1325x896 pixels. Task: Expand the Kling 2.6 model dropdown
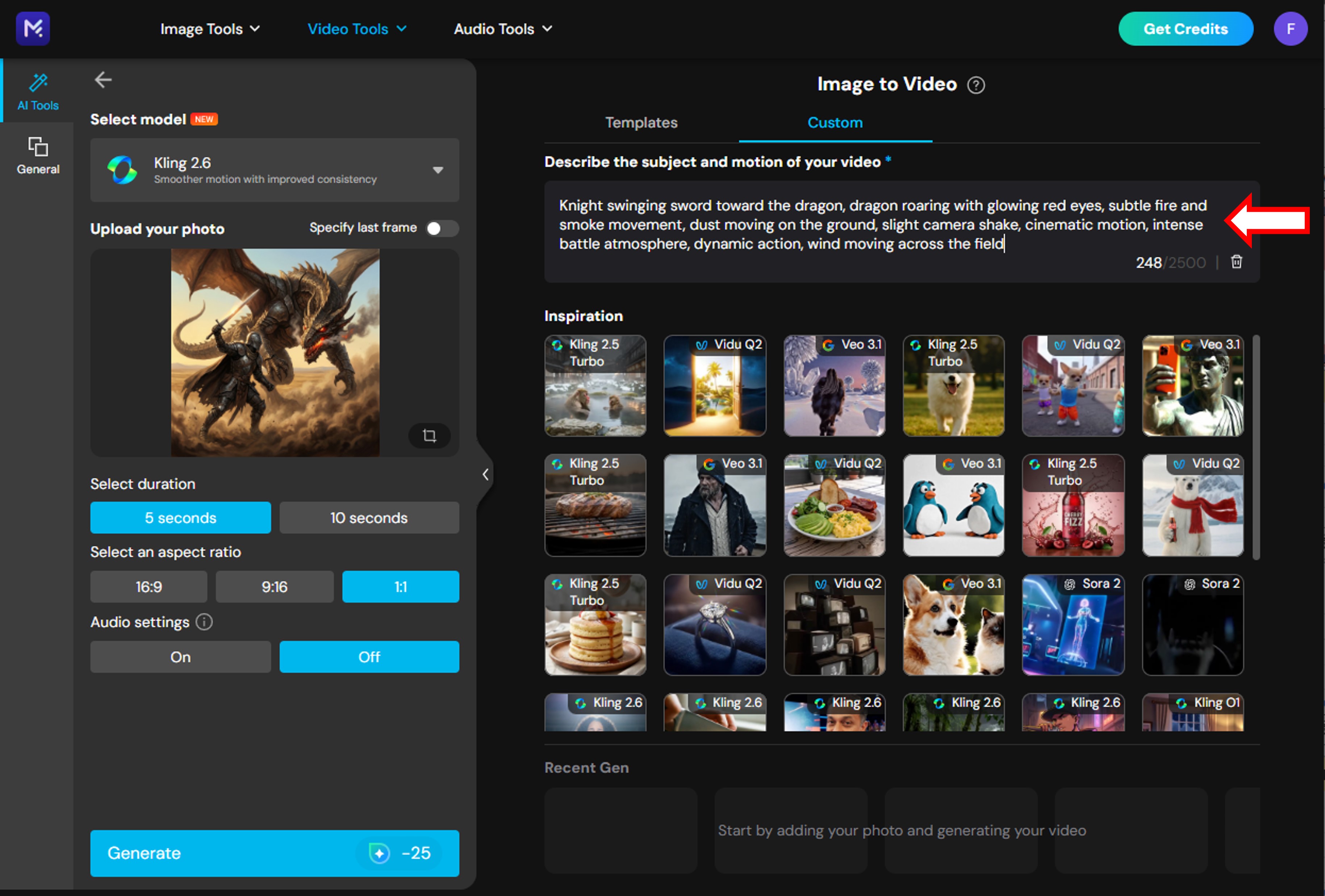[x=437, y=170]
